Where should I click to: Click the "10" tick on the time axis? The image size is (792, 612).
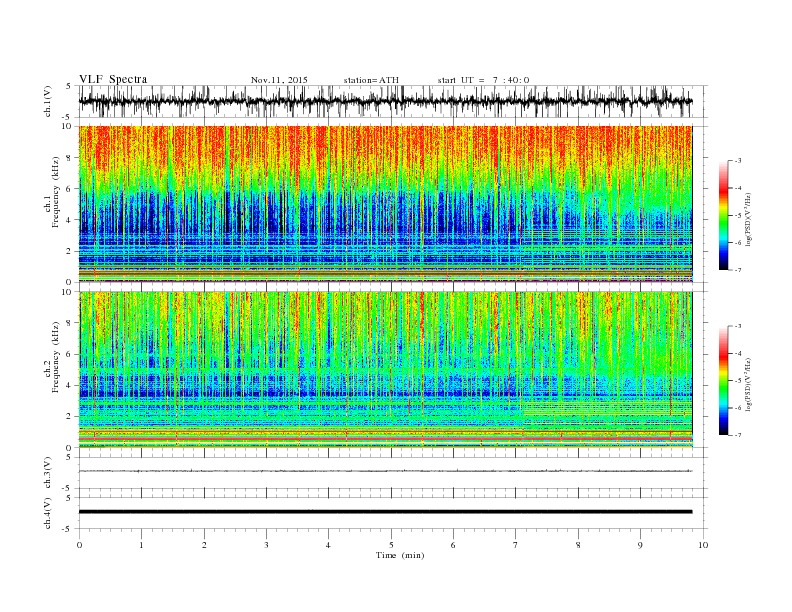(703, 545)
